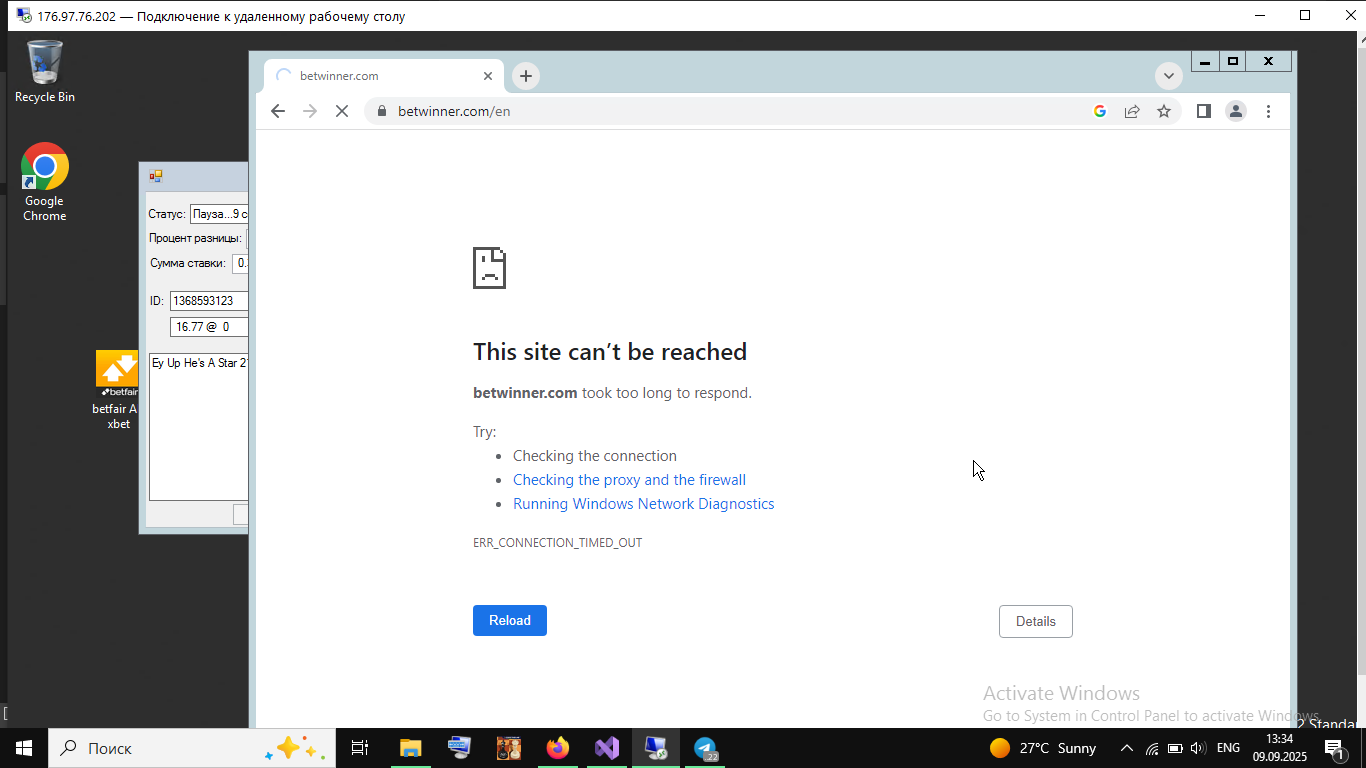Click the Details button
Image resolution: width=1366 pixels, height=768 pixels.
1036,621
